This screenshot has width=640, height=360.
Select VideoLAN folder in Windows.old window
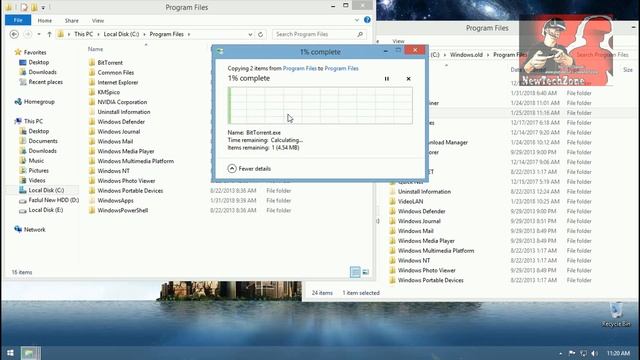(x=410, y=201)
